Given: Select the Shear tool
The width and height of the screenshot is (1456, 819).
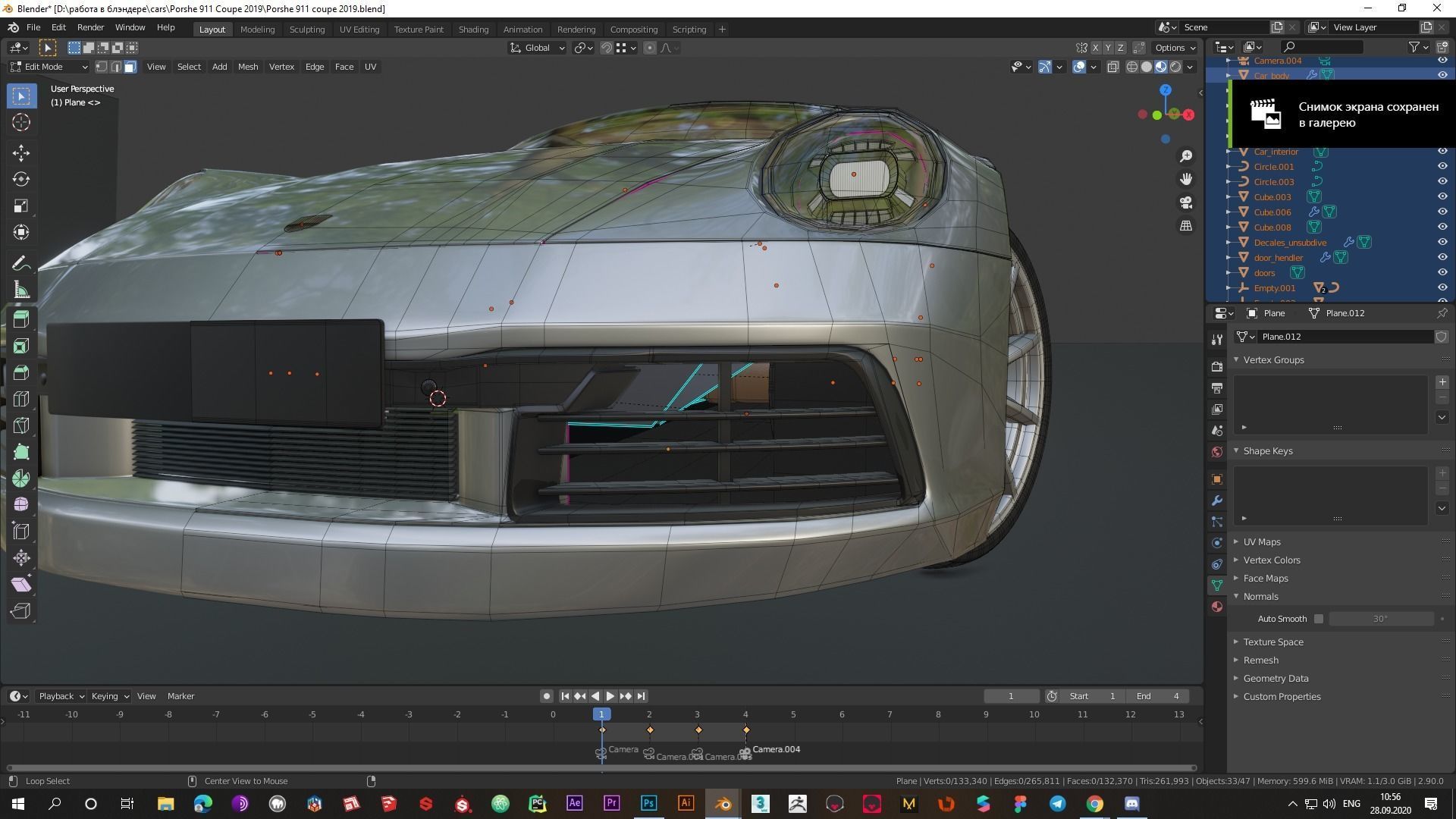Looking at the screenshot, I should pyautogui.click(x=21, y=585).
